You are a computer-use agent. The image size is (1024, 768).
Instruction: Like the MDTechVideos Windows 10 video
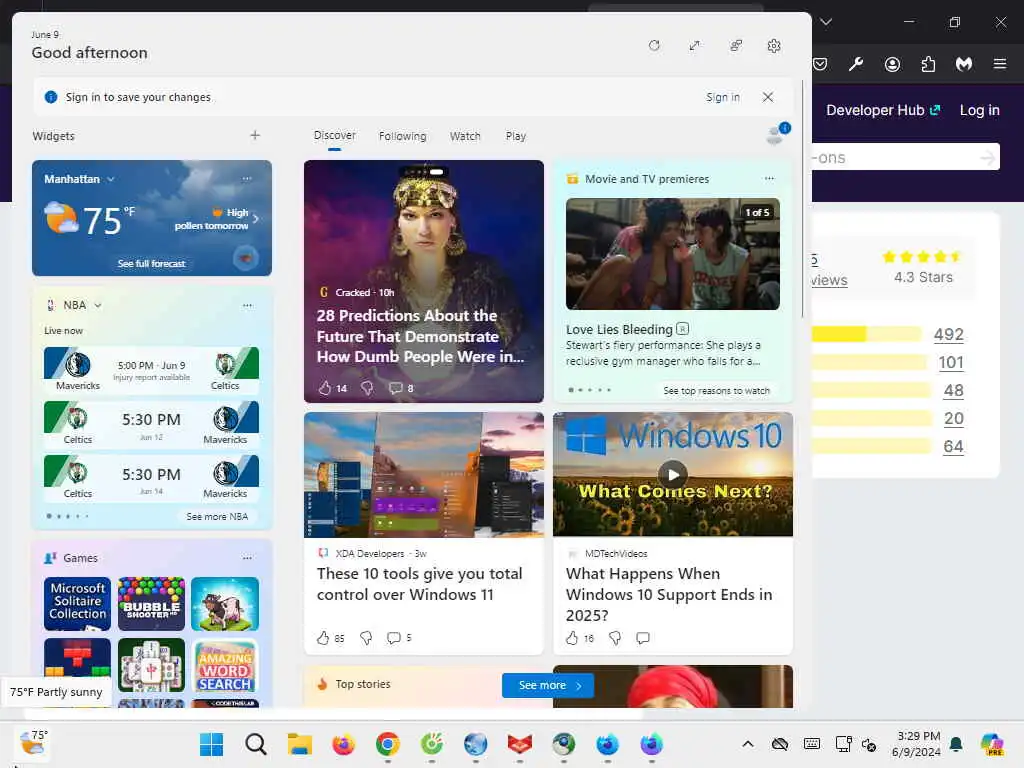(x=572, y=637)
